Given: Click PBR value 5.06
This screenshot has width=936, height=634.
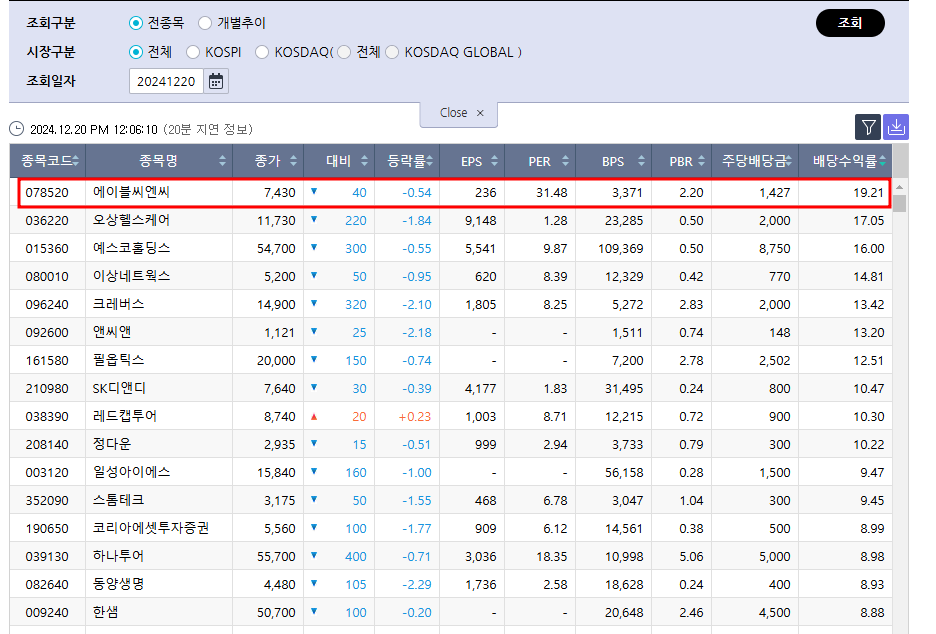Looking at the screenshot, I should [x=691, y=557].
